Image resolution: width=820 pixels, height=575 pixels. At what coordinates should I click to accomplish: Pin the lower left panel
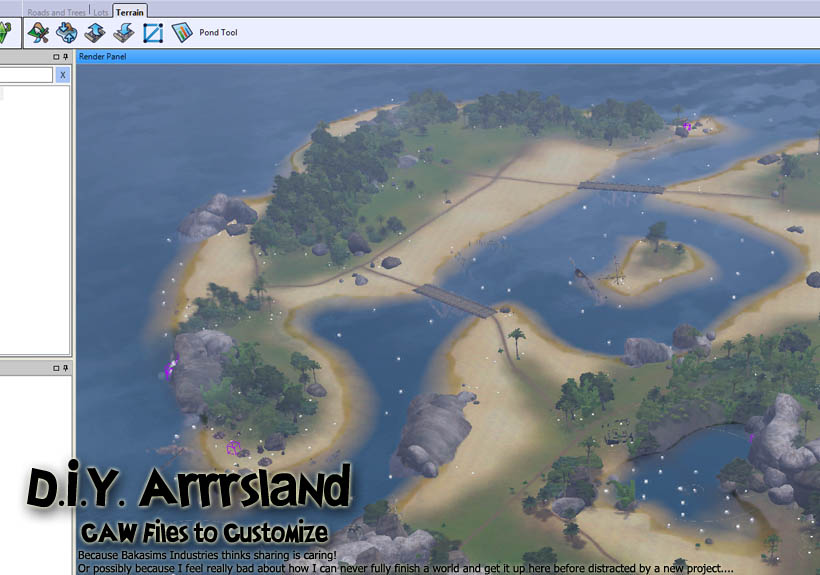click(65, 368)
